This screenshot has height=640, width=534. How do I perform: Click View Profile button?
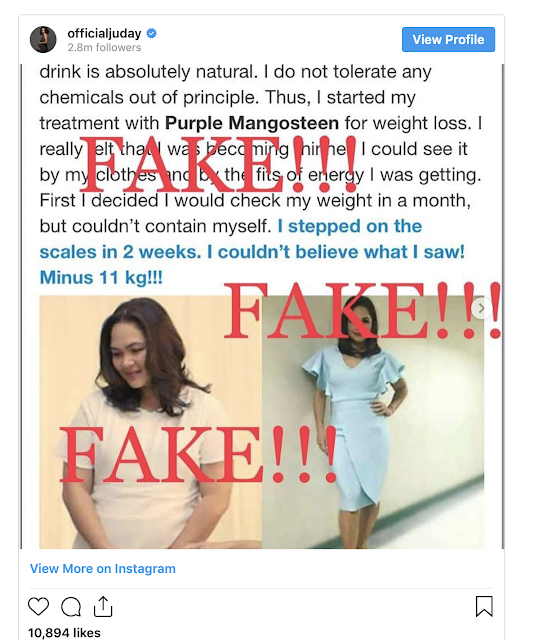click(x=448, y=40)
